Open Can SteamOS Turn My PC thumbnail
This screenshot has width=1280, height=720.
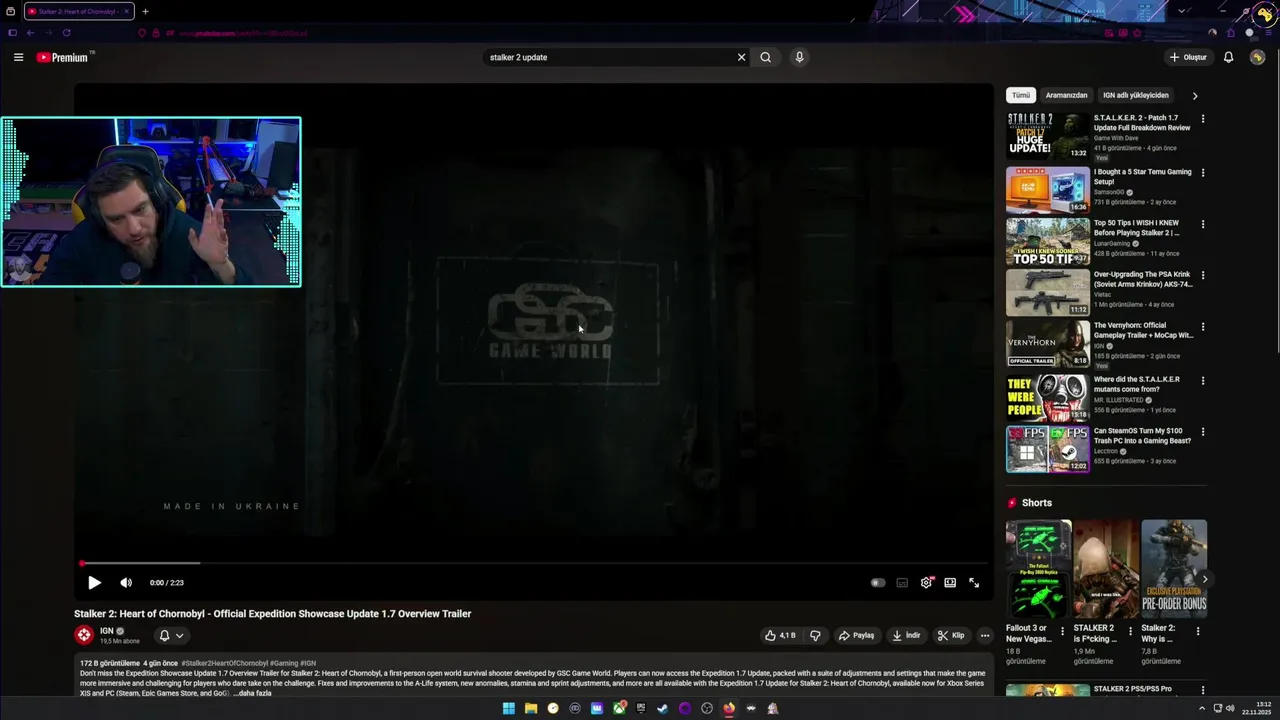[1048, 449]
